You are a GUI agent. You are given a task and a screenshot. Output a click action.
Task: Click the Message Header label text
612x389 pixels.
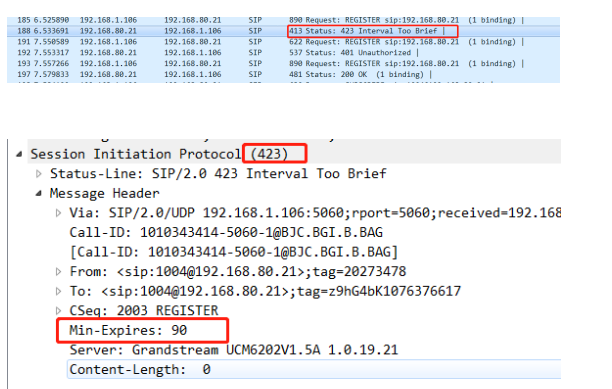(x=105, y=194)
